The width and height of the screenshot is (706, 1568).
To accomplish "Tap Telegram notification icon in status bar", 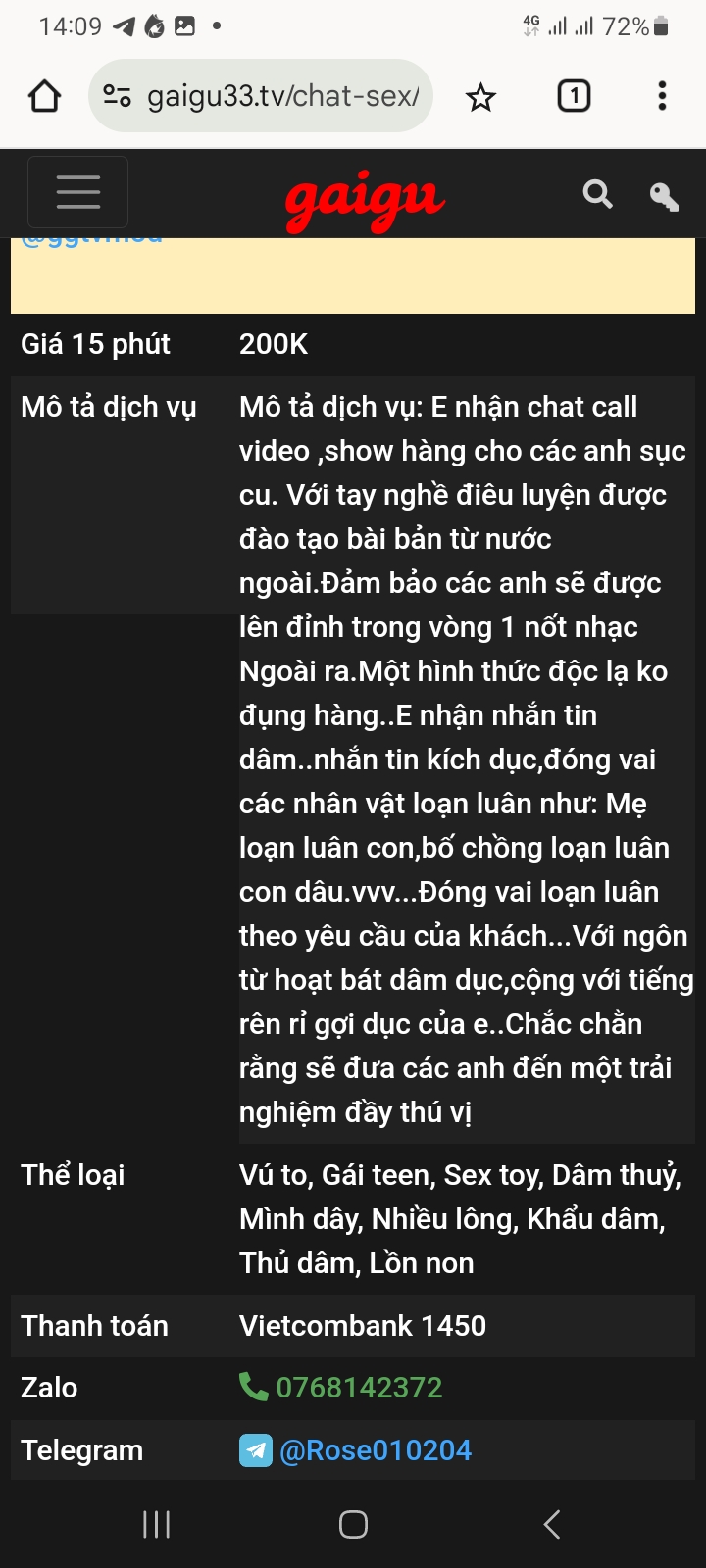I will click(124, 26).
